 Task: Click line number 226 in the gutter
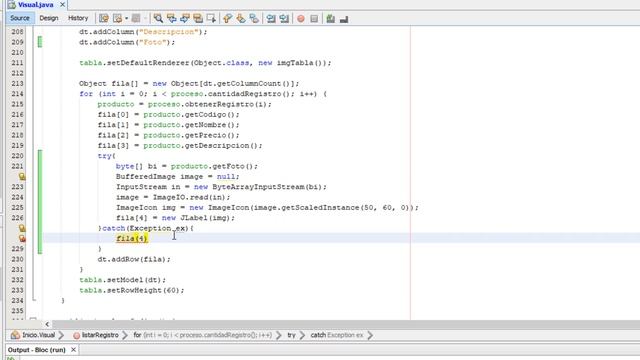click(x=17, y=218)
